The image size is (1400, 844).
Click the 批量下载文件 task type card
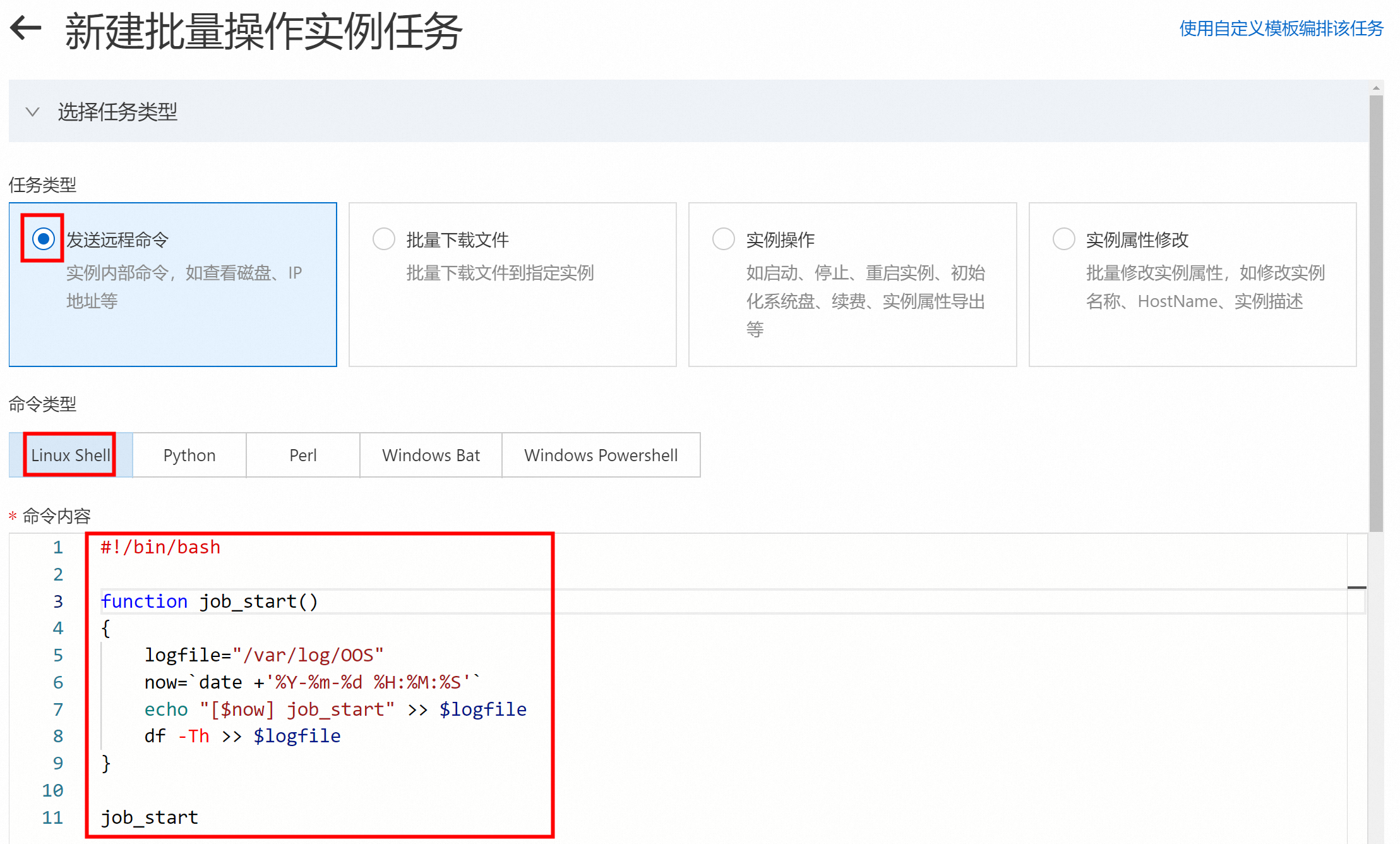[x=512, y=316]
